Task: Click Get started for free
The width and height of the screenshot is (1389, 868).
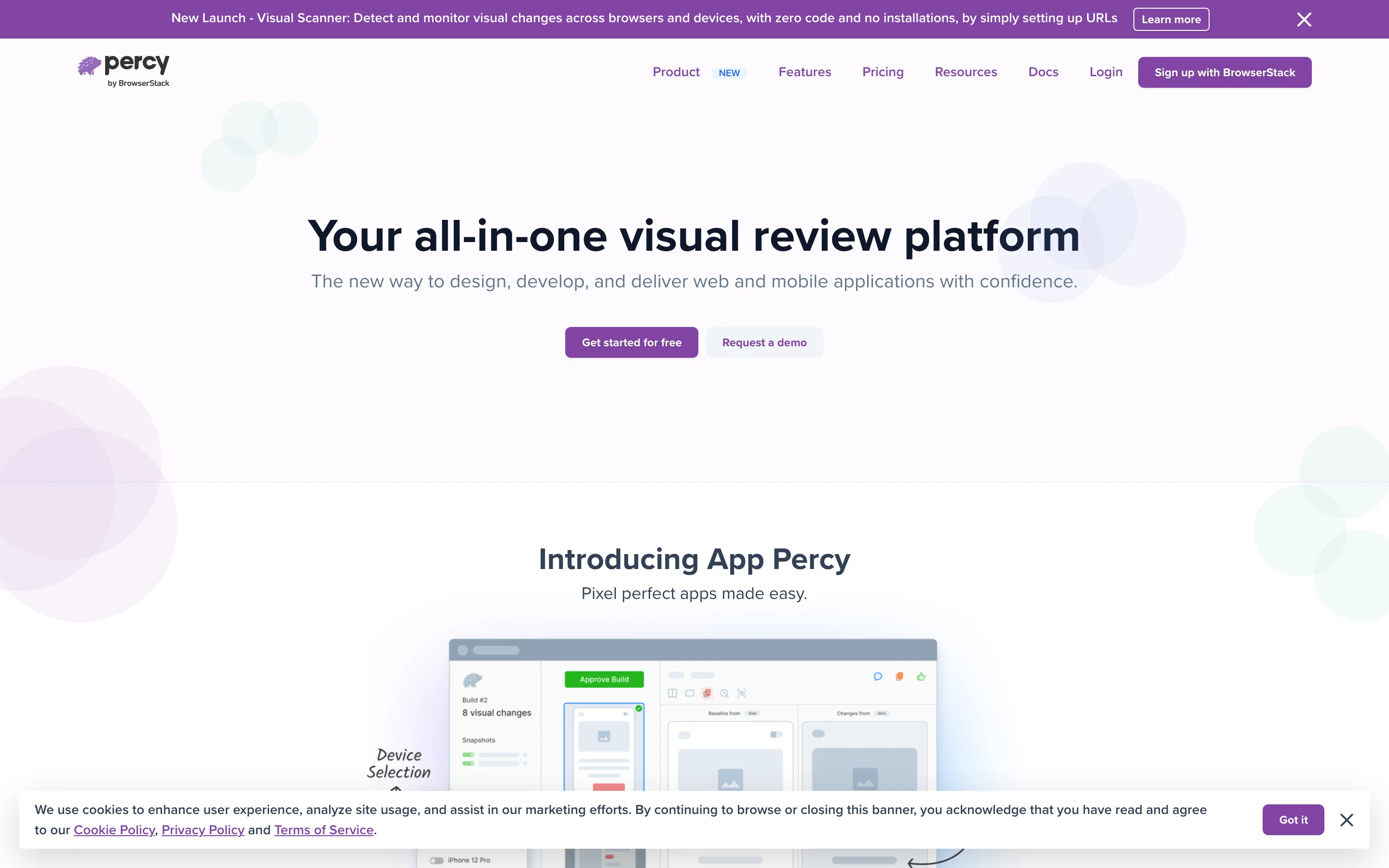Action: click(x=631, y=343)
